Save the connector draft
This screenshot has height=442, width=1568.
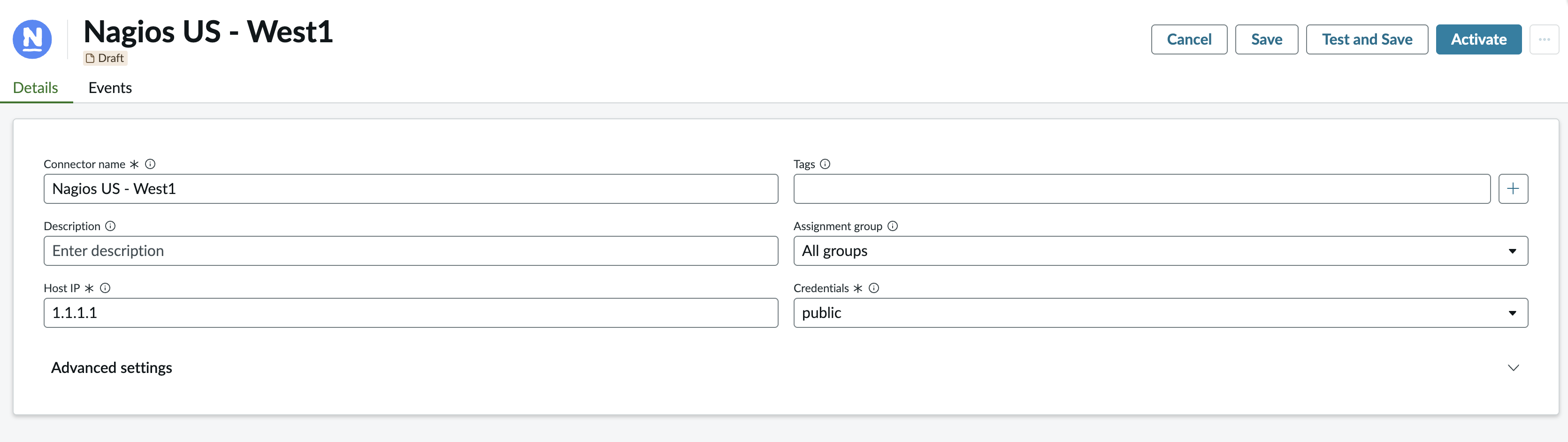pos(1266,39)
